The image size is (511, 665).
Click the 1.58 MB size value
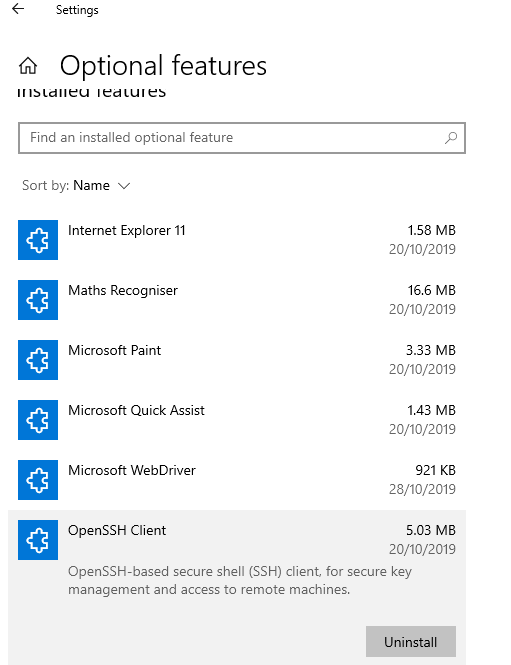coord(431,230)
